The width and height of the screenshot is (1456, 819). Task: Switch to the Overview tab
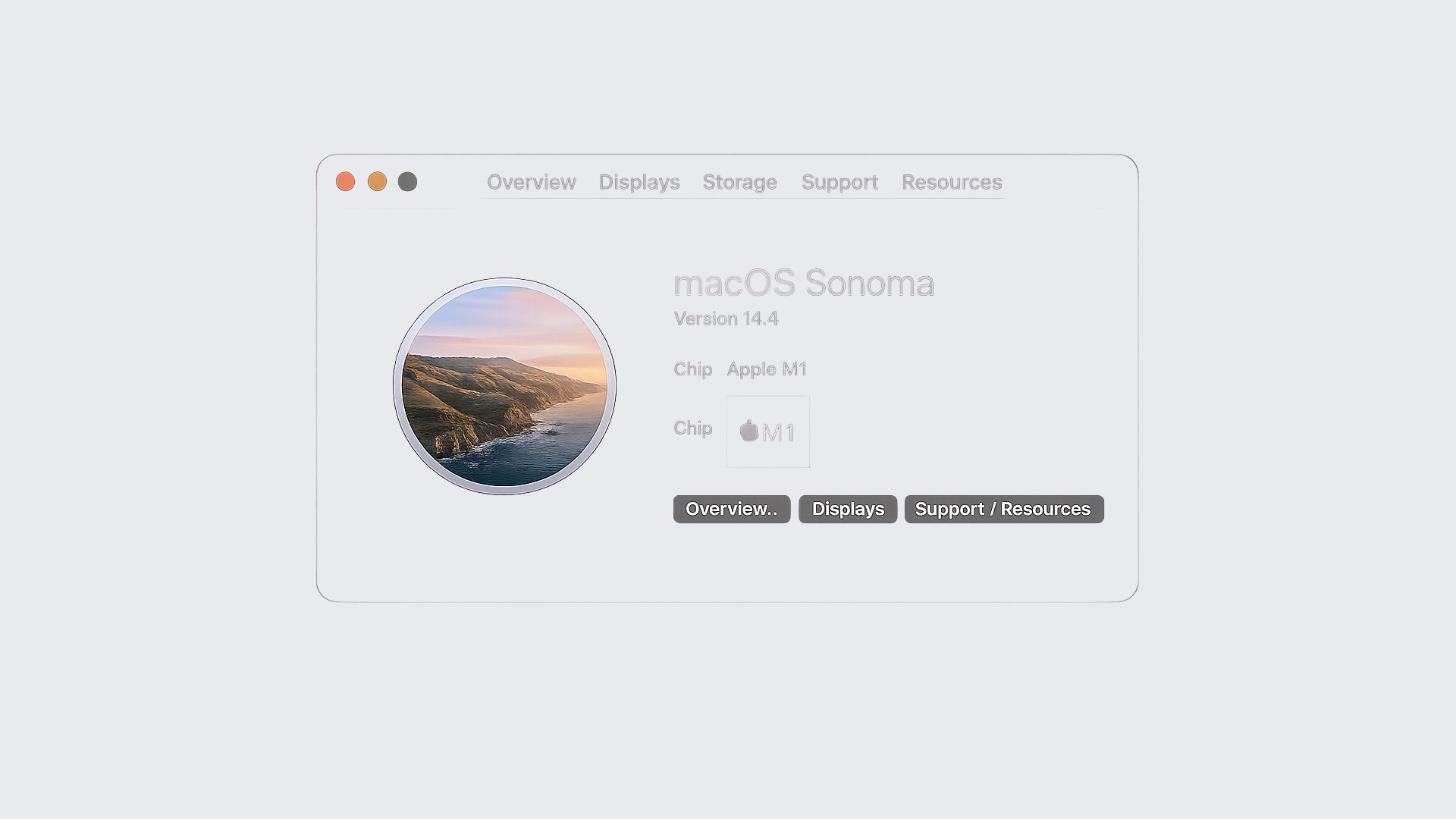tap(531, 182)
